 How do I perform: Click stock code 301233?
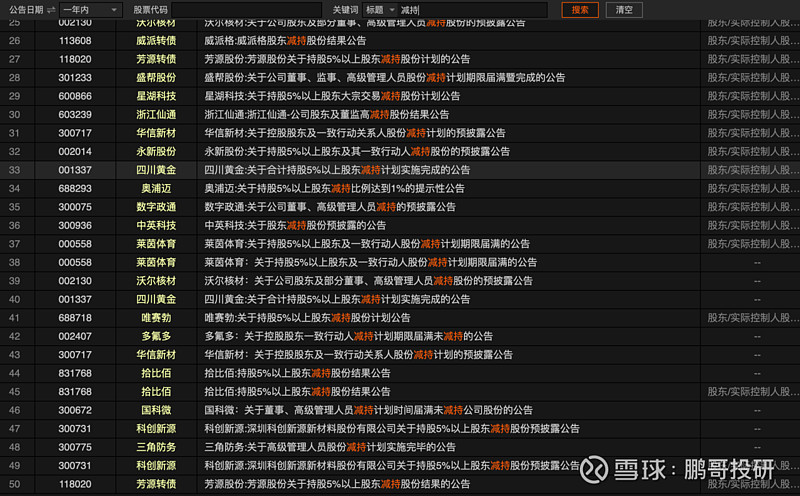[x=75, y=78]
